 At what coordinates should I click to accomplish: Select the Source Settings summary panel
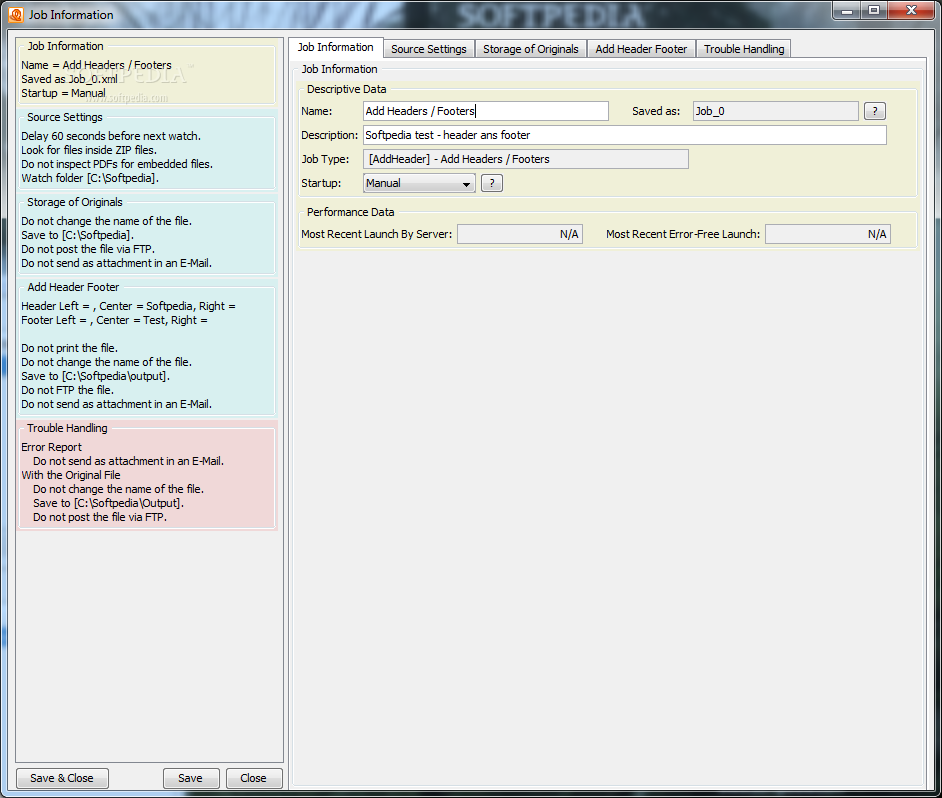147,149
